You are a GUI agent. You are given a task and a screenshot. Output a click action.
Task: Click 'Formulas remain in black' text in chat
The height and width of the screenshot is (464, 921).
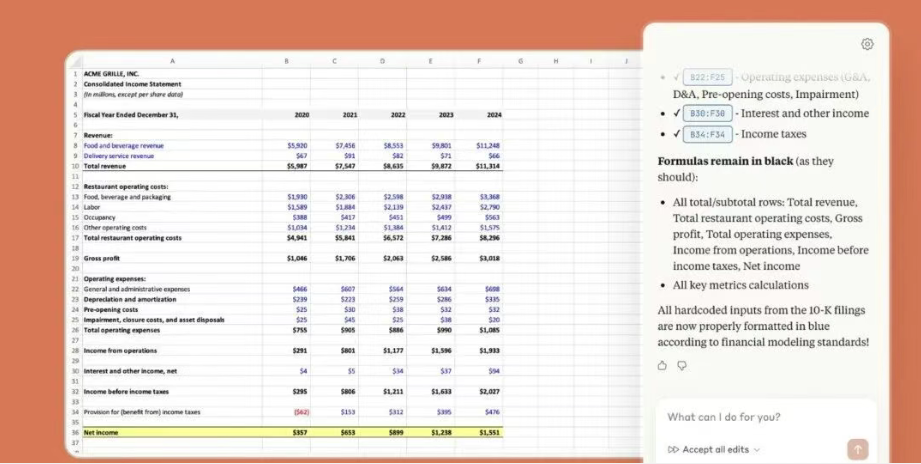click(x=725, y=161)
